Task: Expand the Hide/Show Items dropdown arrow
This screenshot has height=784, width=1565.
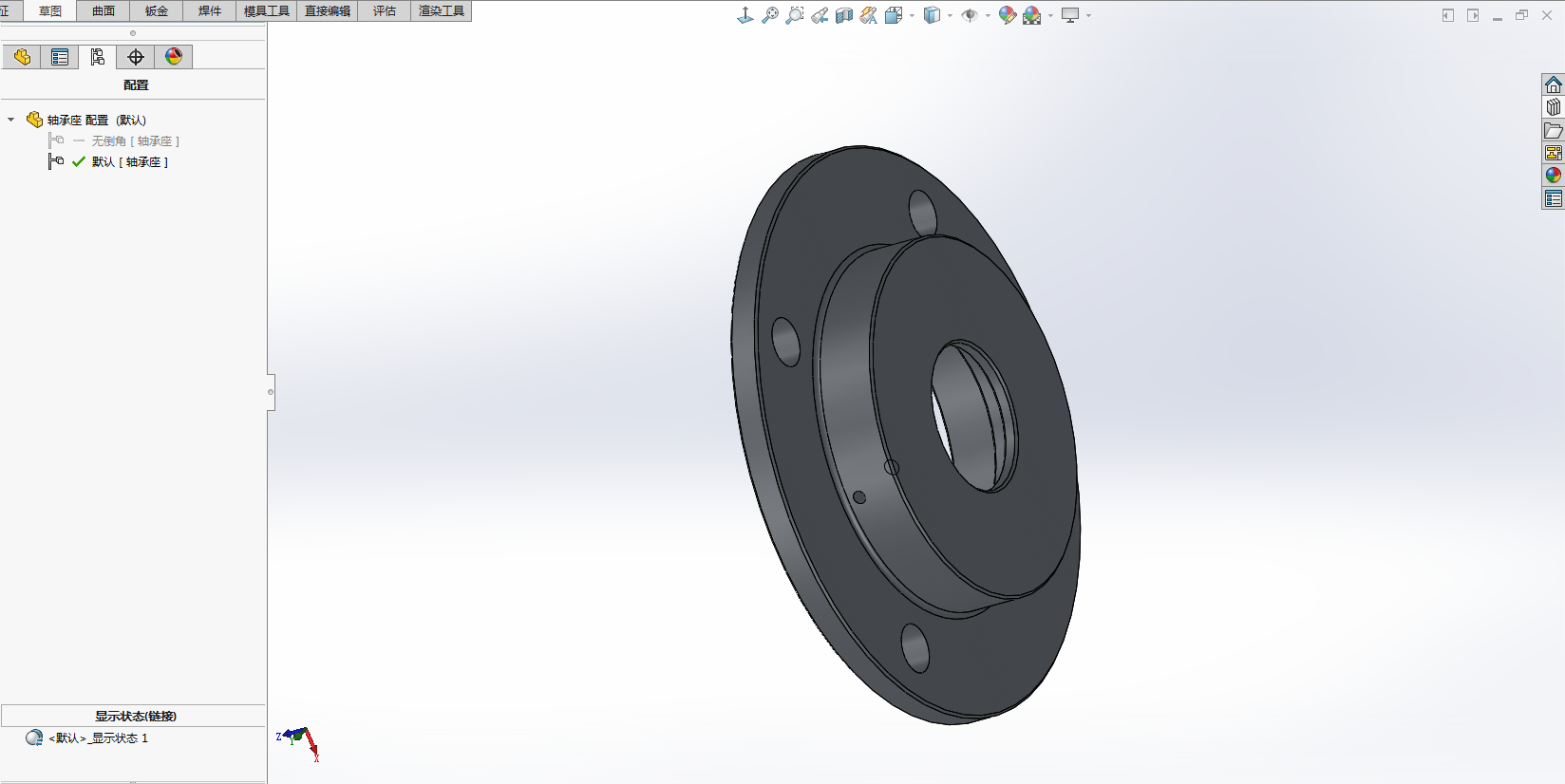Action: (988, 15)
